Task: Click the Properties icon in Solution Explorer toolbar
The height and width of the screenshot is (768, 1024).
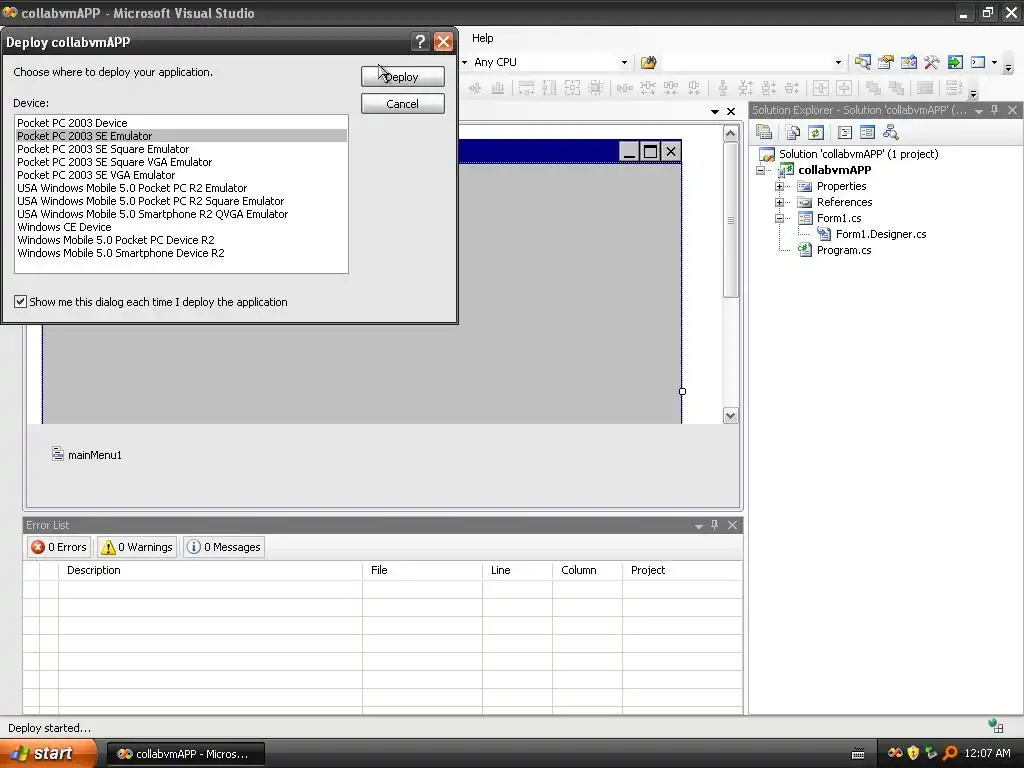Action: coord(764,133)
